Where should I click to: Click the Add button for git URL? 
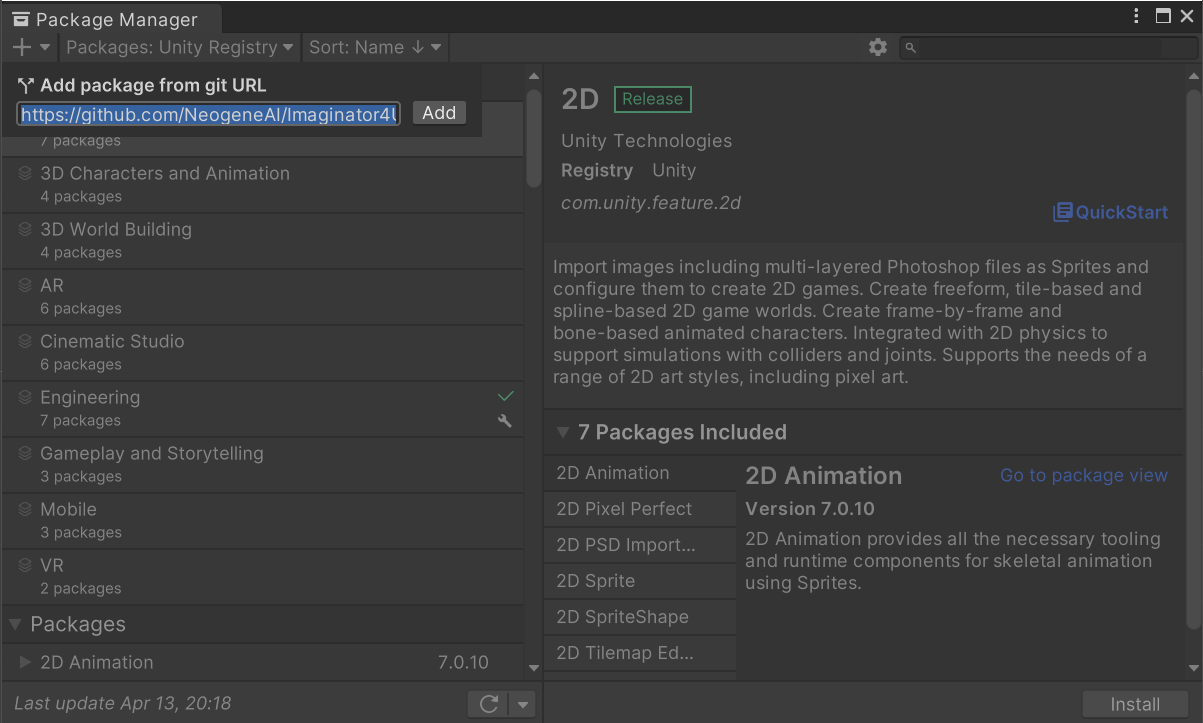(439, 113)
